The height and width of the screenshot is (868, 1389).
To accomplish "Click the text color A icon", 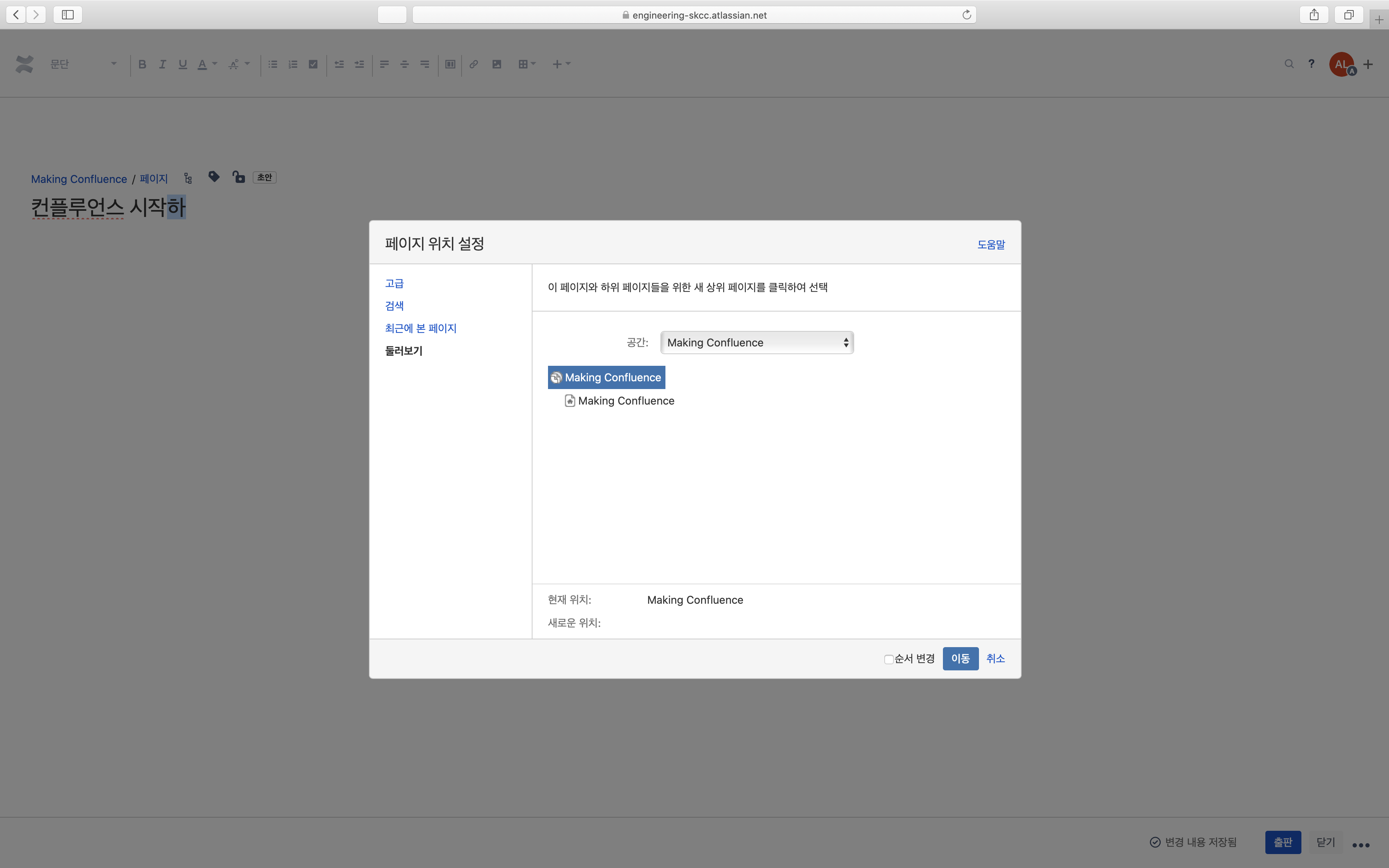I will point(202,64).
